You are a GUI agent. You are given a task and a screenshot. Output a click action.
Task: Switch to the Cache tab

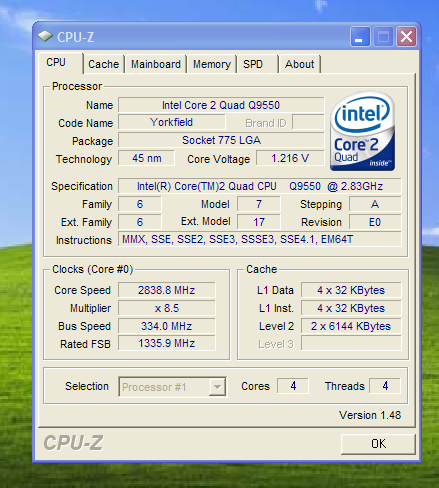pyautogui.click(x=104, y=64)
